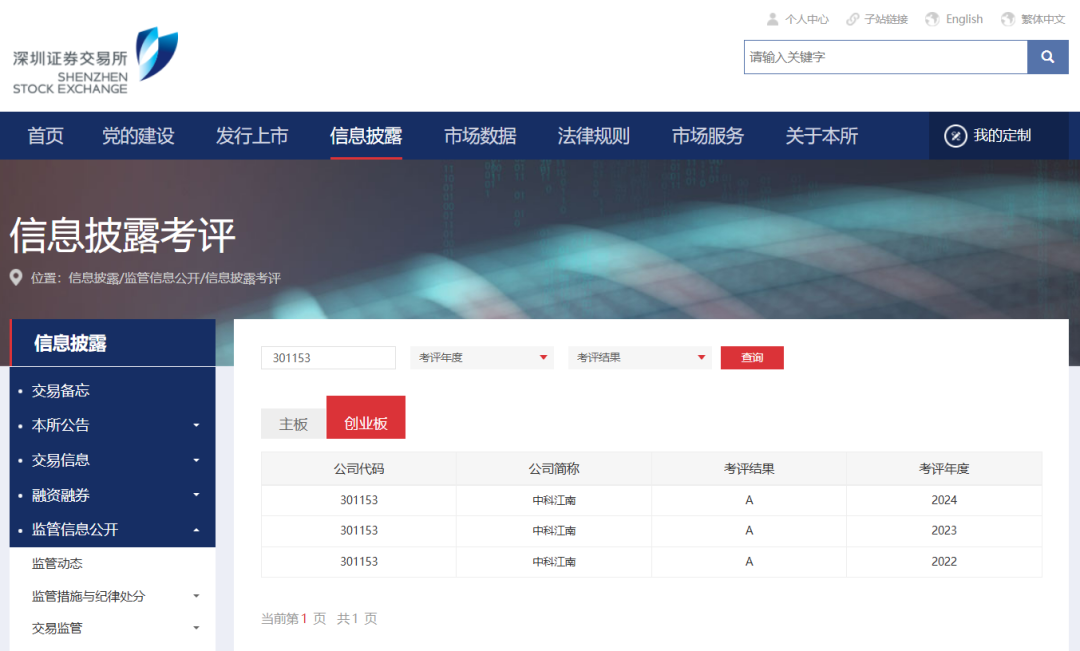Open 关于本所 navigation item
Viewport: 1080px width, 651px height.
pyautogui.click(x=822, y=136)
